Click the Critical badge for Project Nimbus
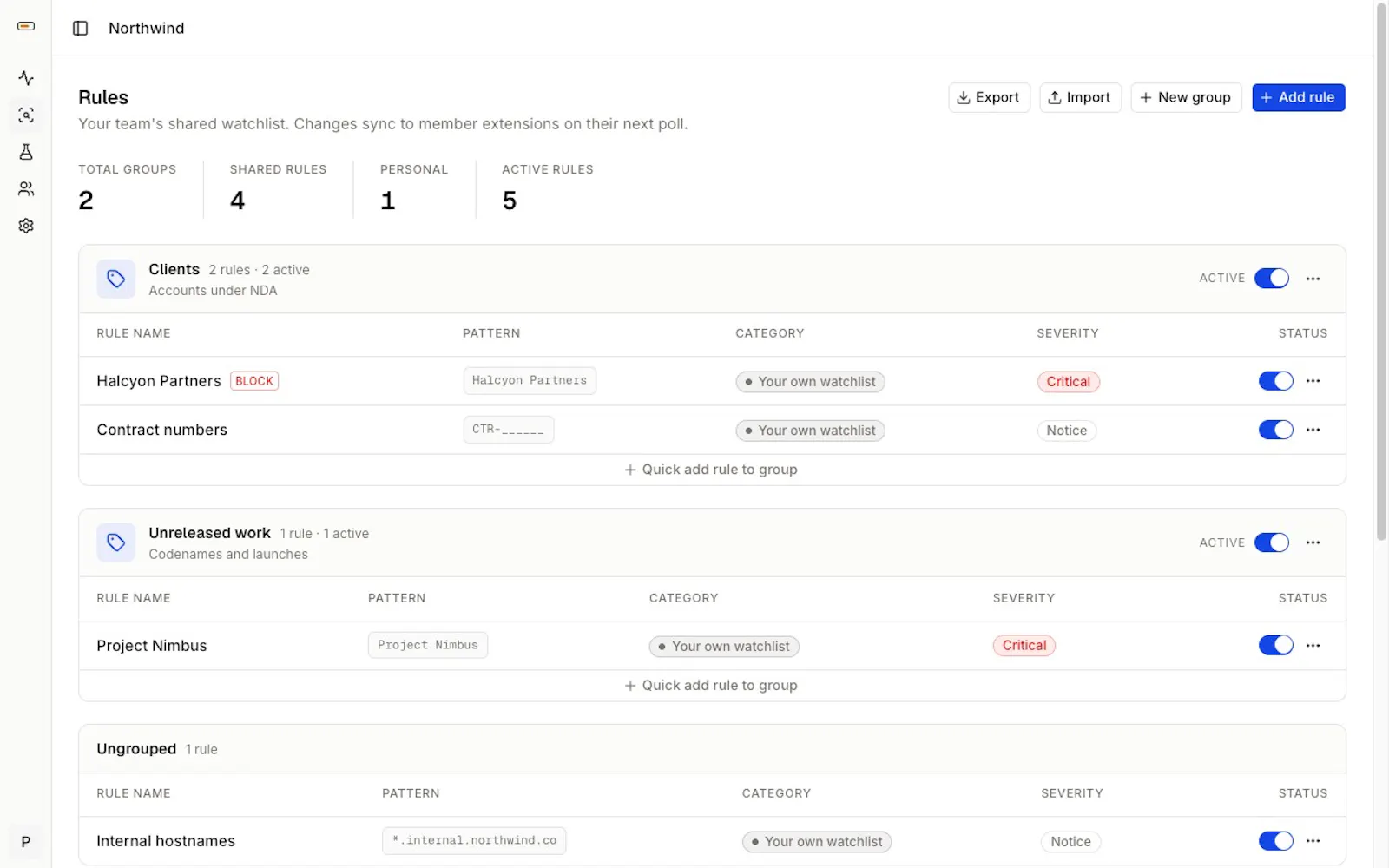The image size is (1389, 868). [1024, 646]
